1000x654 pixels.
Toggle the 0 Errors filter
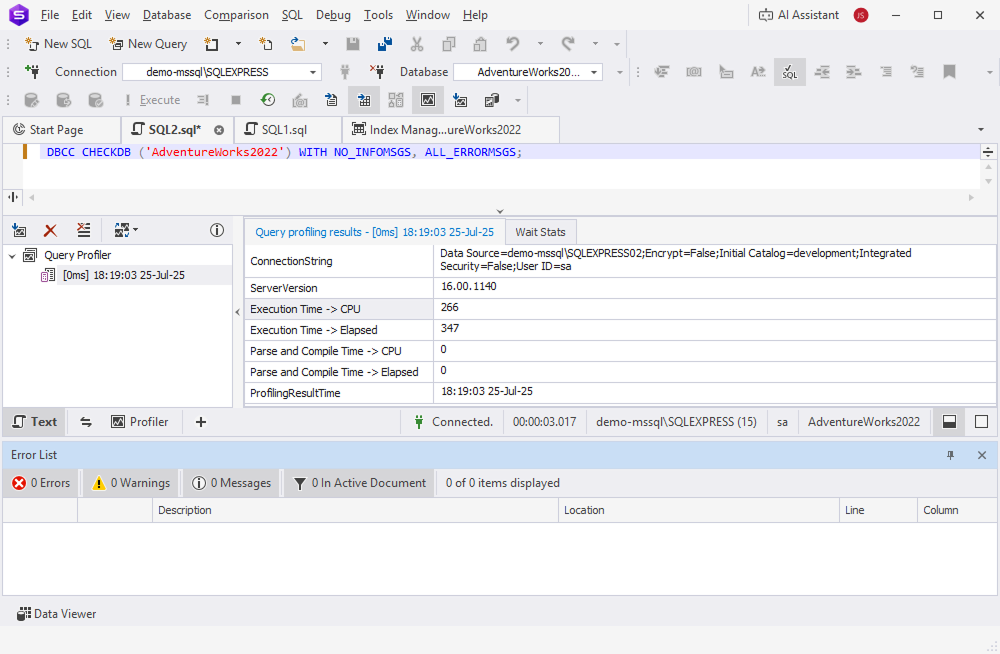pyautogui.click(x=41, y=483)
